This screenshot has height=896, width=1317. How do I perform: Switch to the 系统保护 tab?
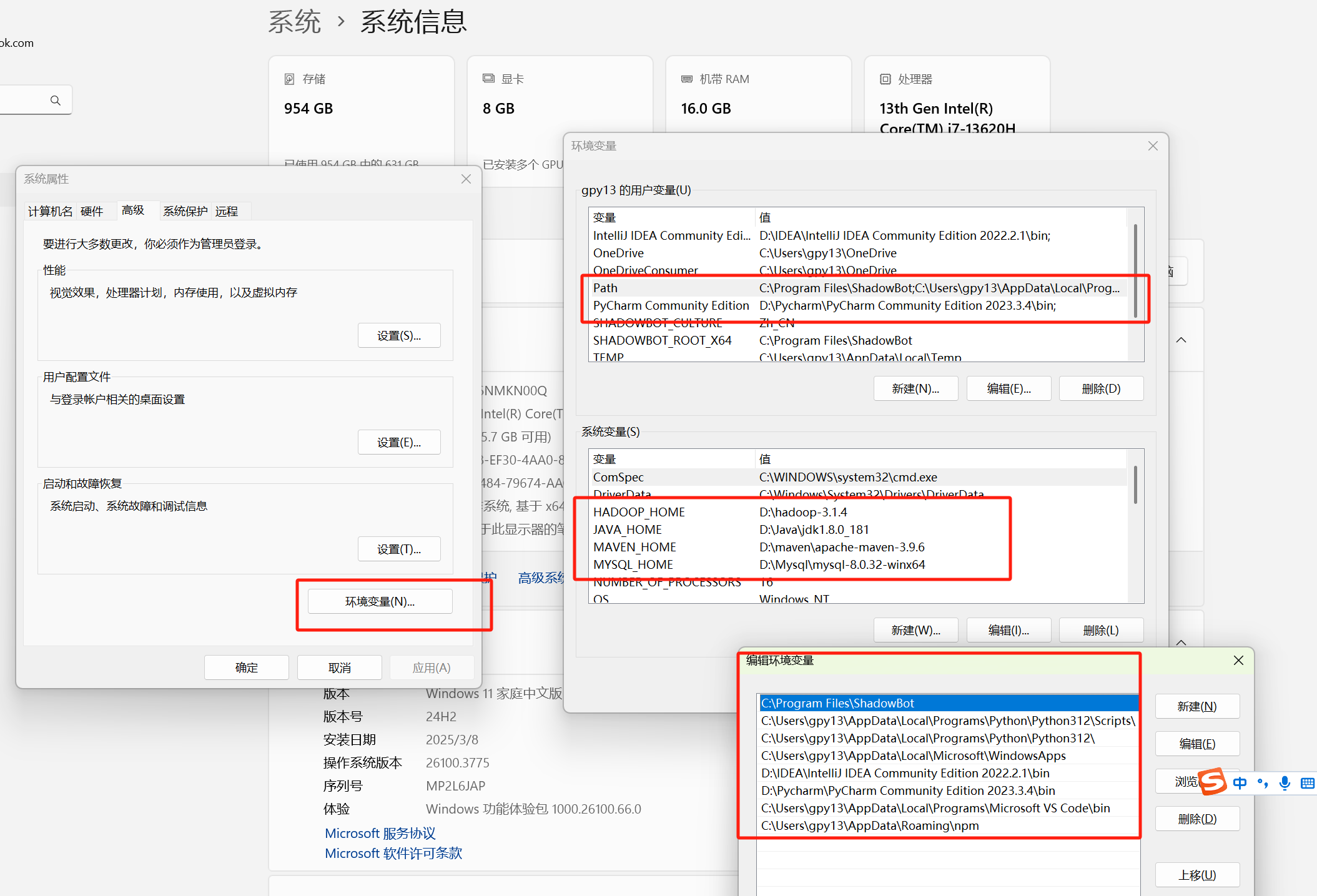click(x=185, y=212)
